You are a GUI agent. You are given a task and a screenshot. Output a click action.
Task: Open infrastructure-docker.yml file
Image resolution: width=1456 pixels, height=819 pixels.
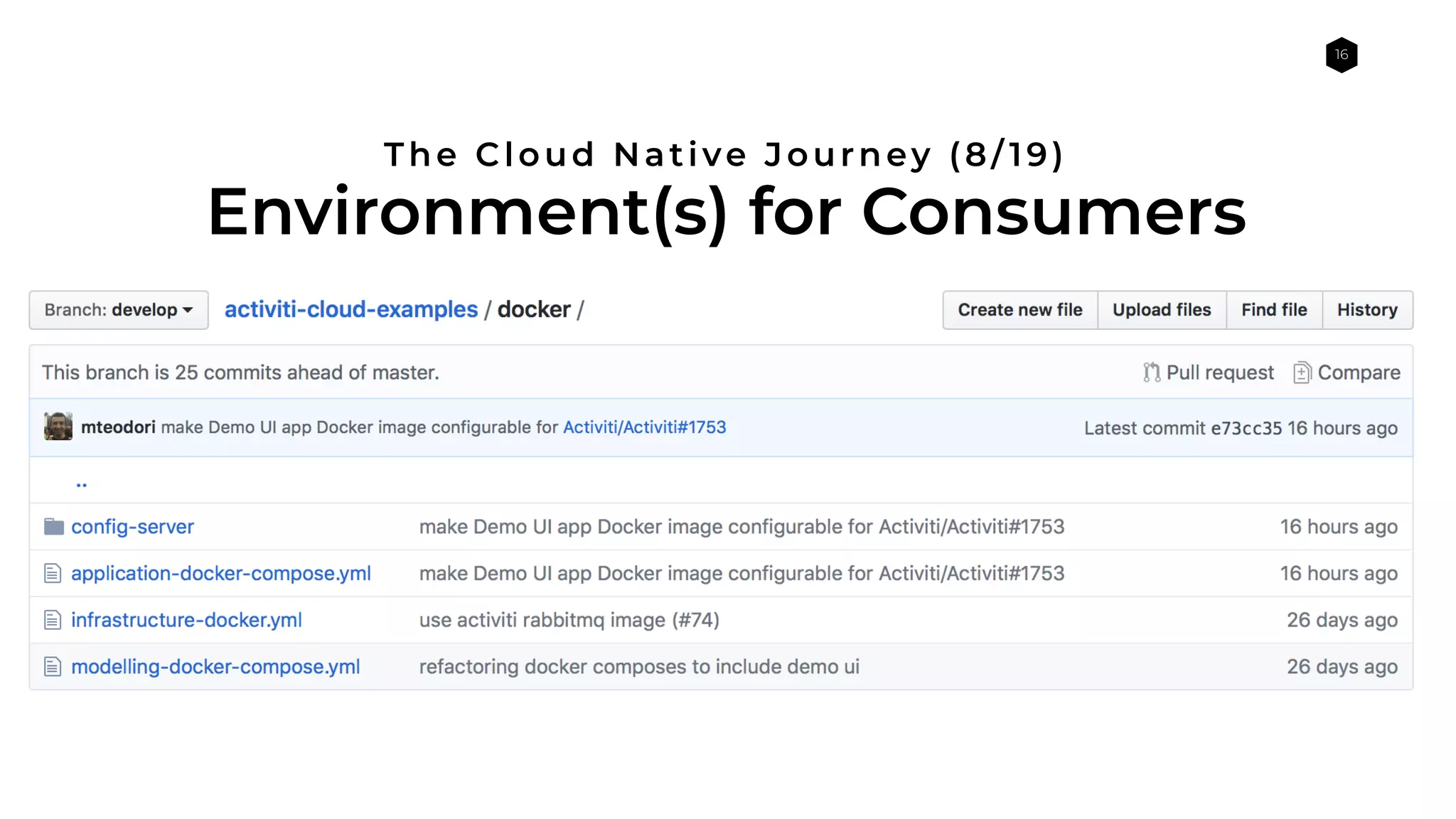tap(186, 620)
